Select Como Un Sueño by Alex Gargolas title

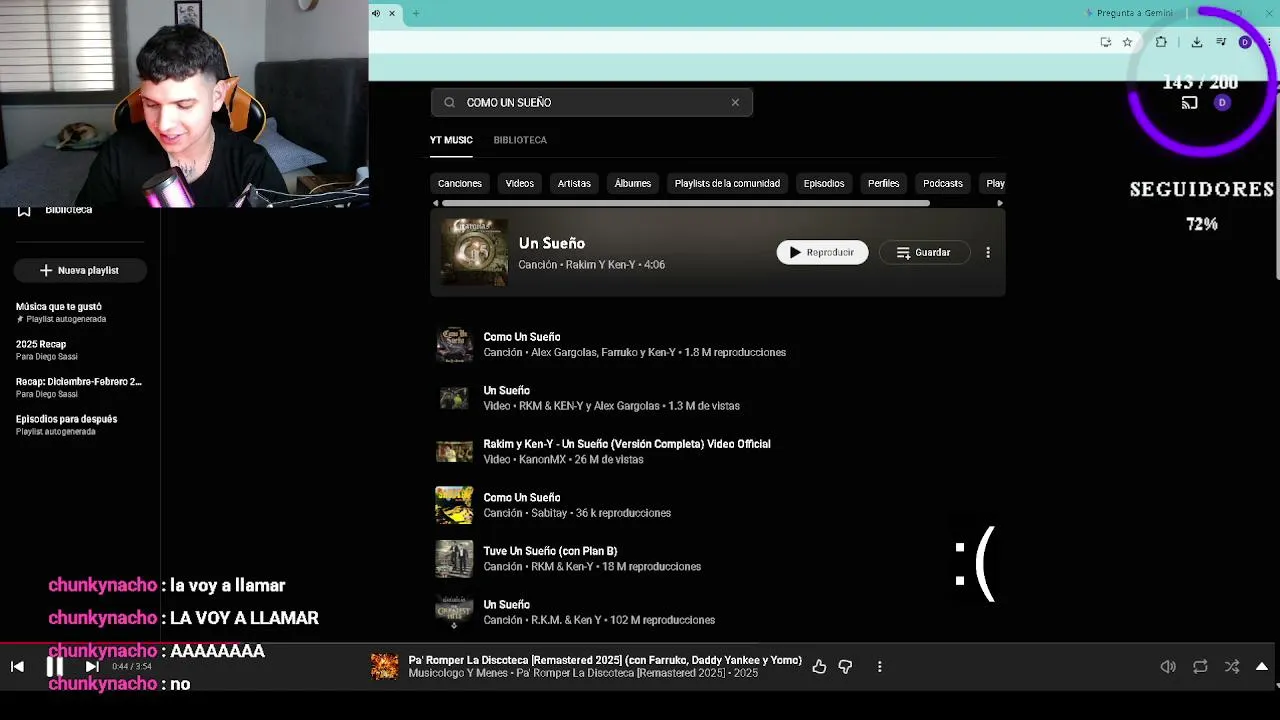pyautogui.click(x=522, y=337)
